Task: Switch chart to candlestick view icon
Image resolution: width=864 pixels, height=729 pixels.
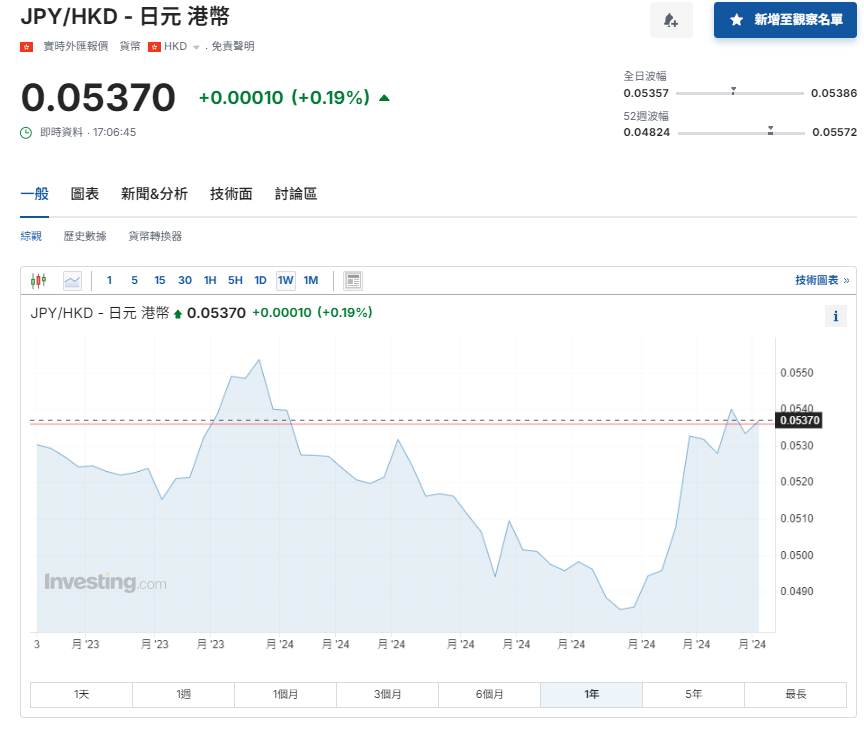Action: (x=39, y=280)
